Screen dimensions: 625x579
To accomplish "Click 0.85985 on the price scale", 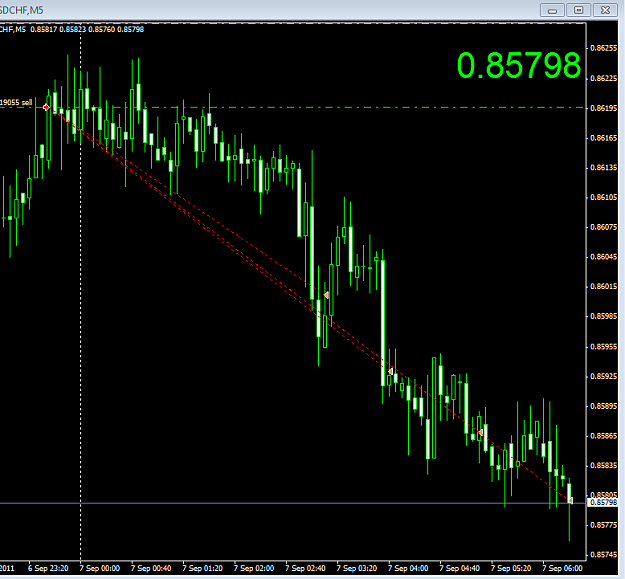I will pyautogui.click(x=603, y=316).
